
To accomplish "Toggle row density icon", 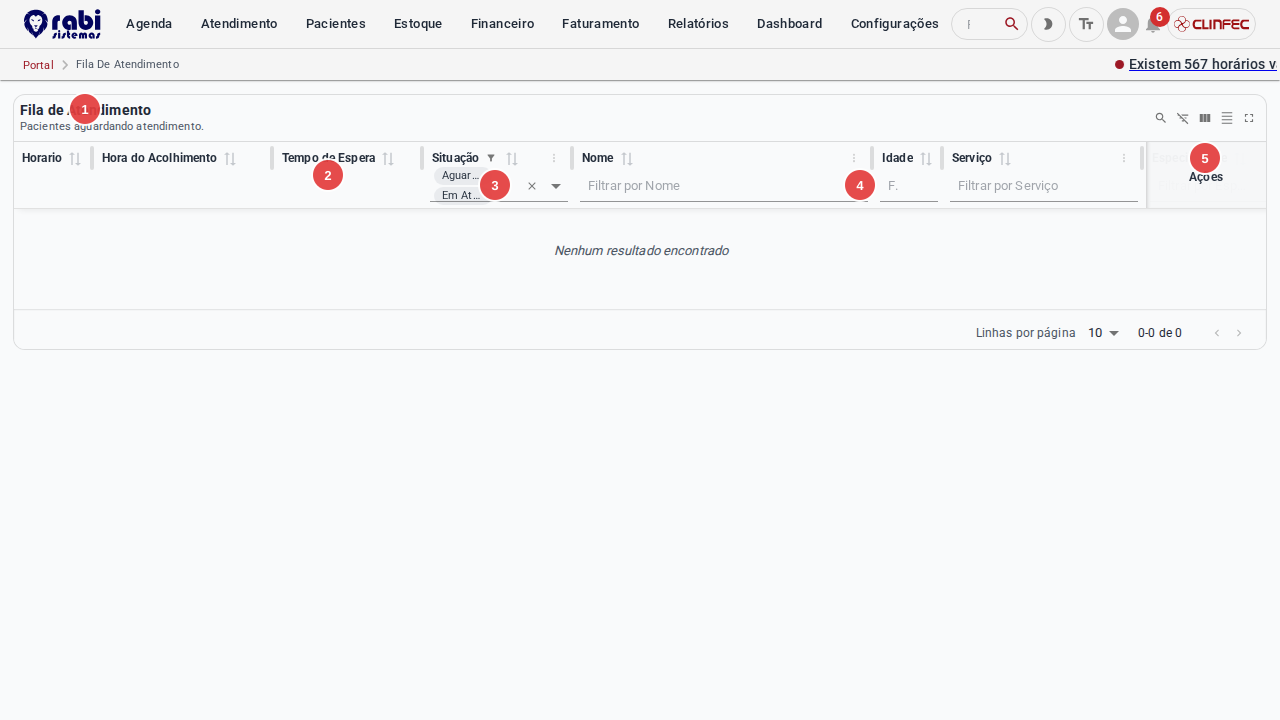I will coord(1227,118).
